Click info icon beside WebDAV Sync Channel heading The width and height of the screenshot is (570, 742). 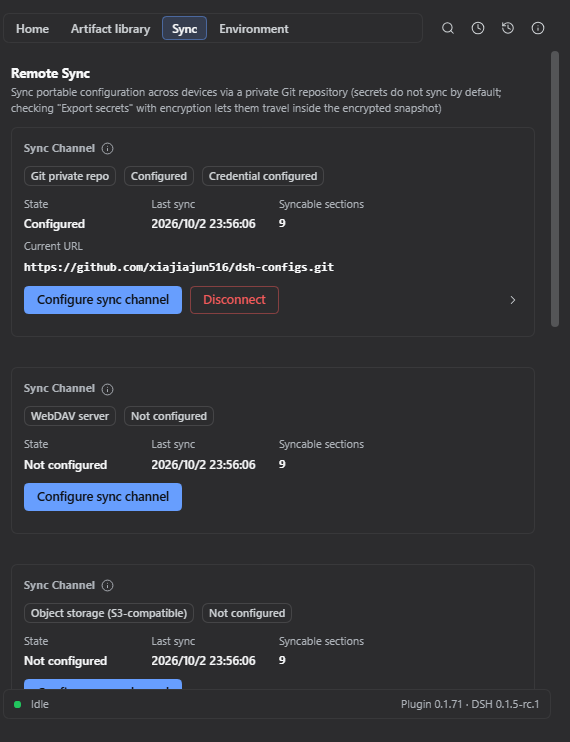(107, 389)
